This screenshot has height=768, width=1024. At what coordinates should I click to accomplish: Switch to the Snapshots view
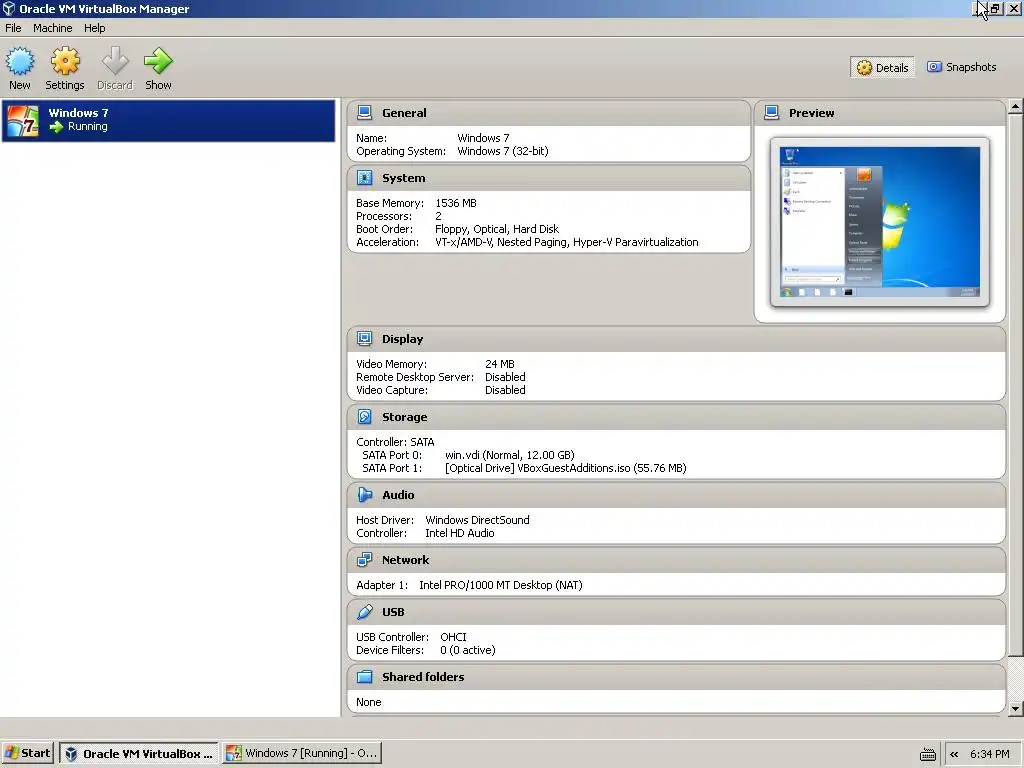pyautogui.click(x=962, y=67)
